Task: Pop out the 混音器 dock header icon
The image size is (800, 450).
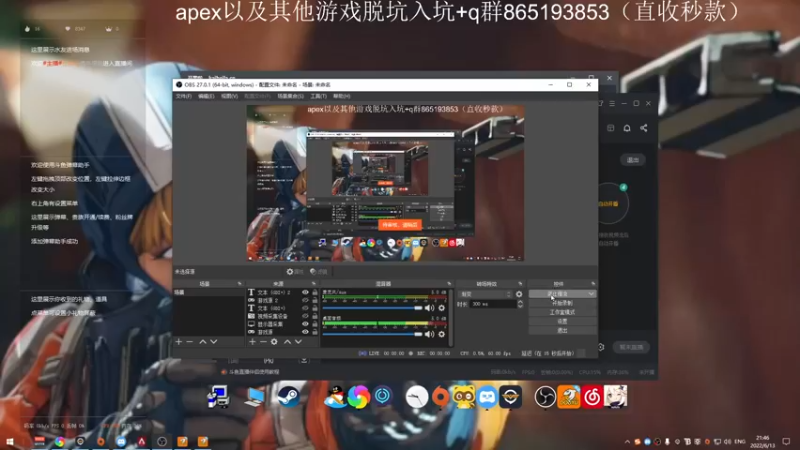Action: click(x=449, y=284)
